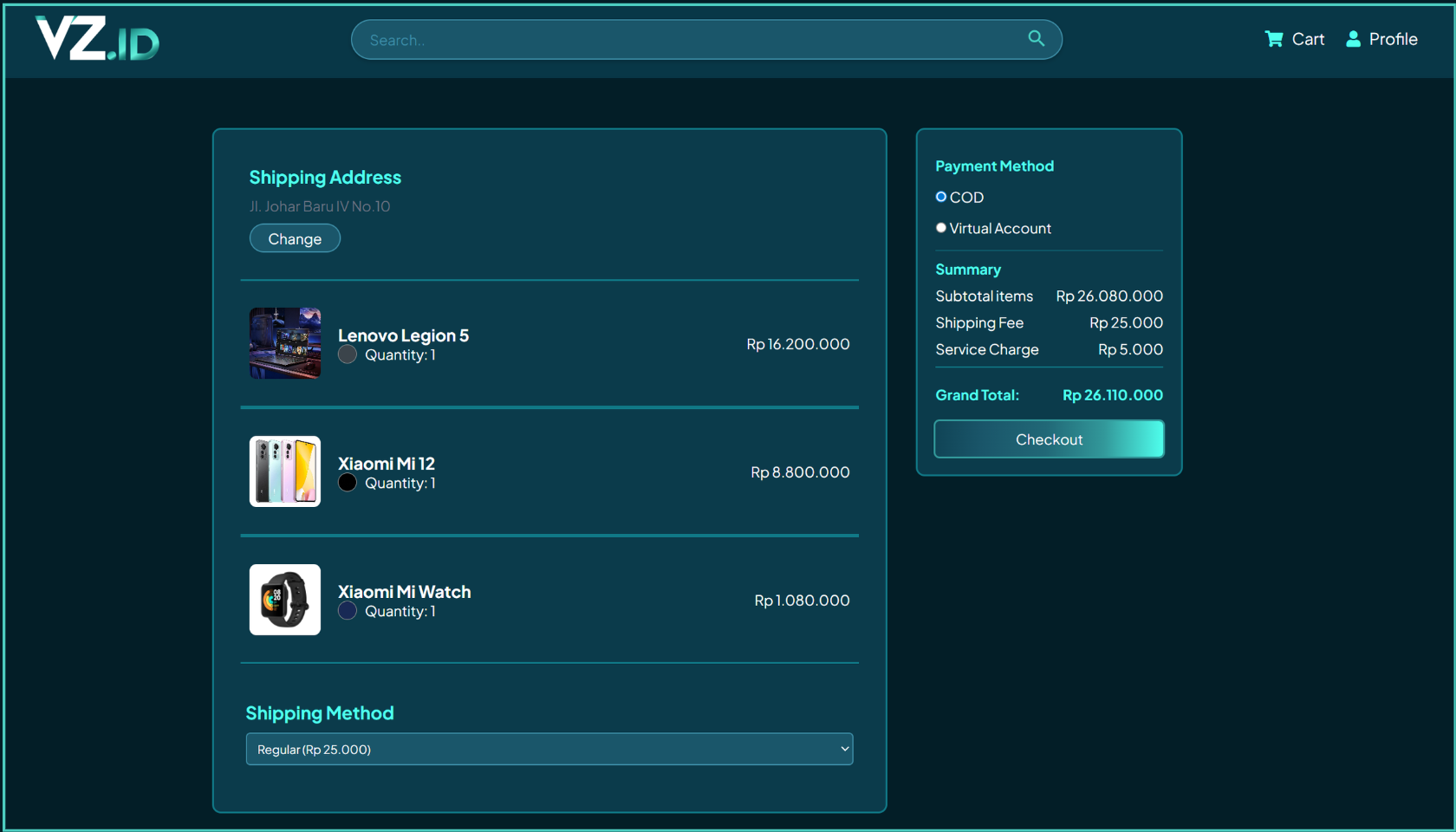Click the price Rp 8.800.000
Viewport: 1456px width, 832px height.
pos(800,472)
